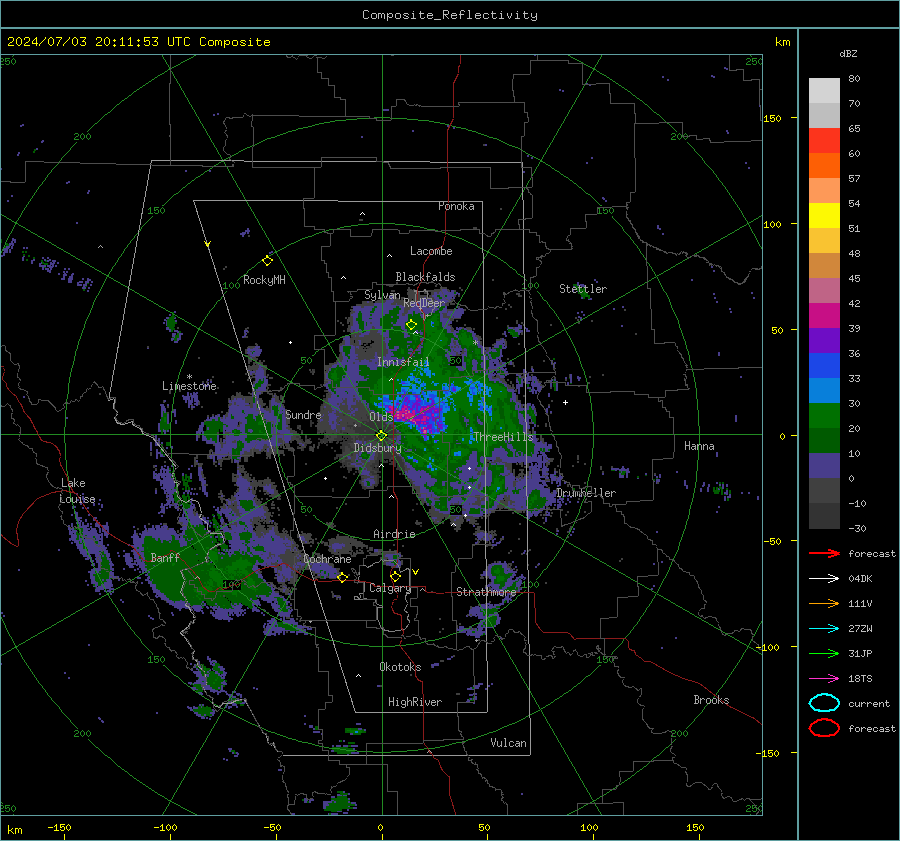Click the Banff town label
The width and height of the screenshot is (900, 841).
click(x=165, y=557)
